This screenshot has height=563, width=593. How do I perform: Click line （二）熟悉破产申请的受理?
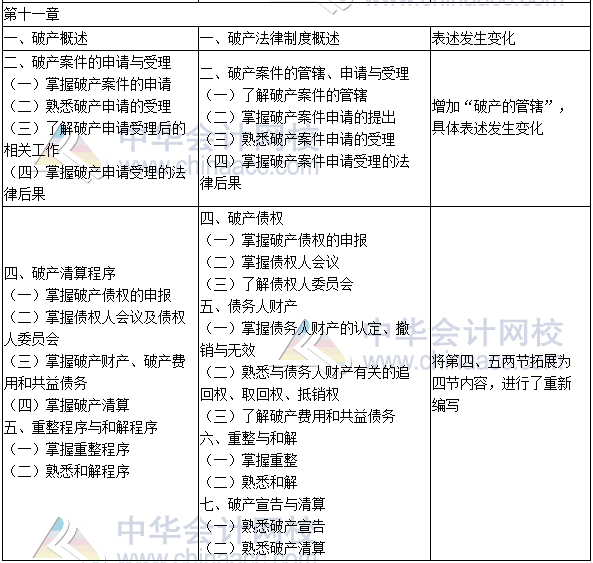[89, 106]
